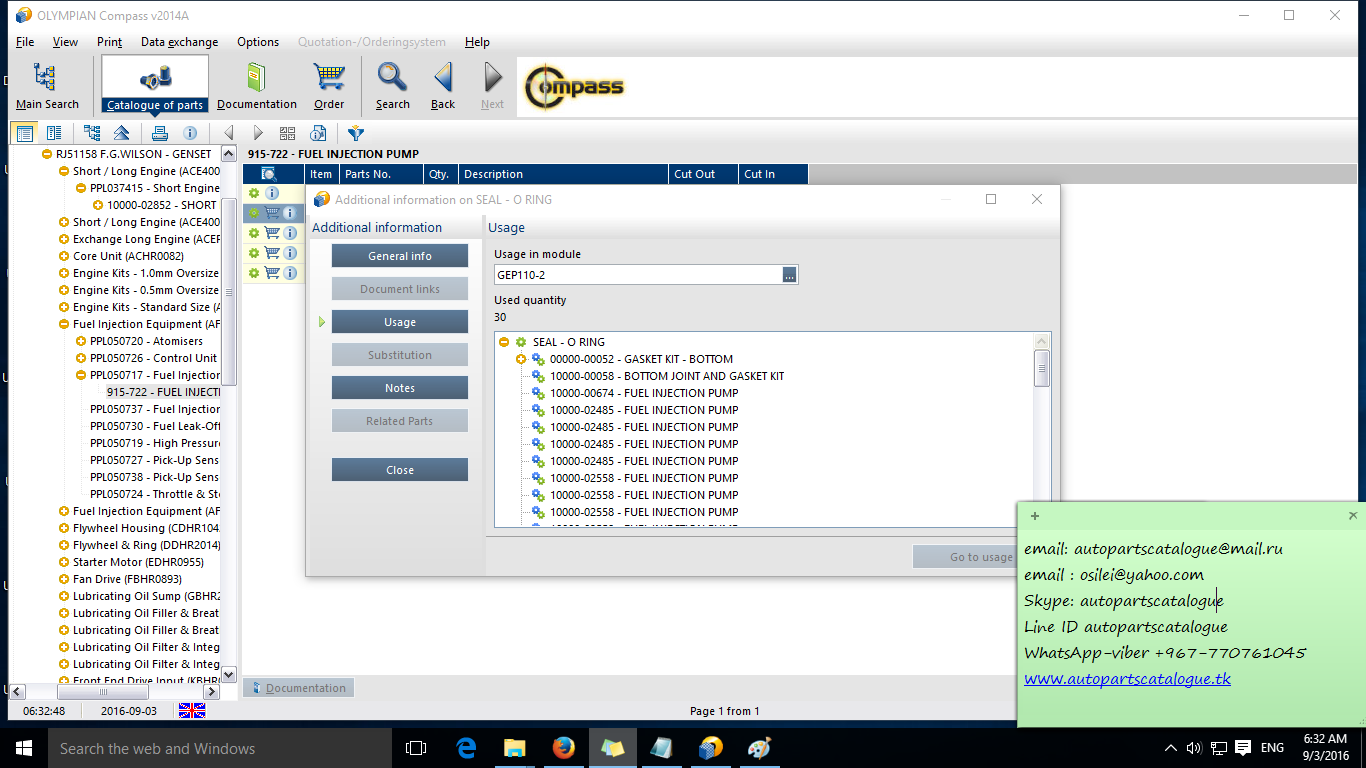Click the Go to usage button

click(965, 557)
